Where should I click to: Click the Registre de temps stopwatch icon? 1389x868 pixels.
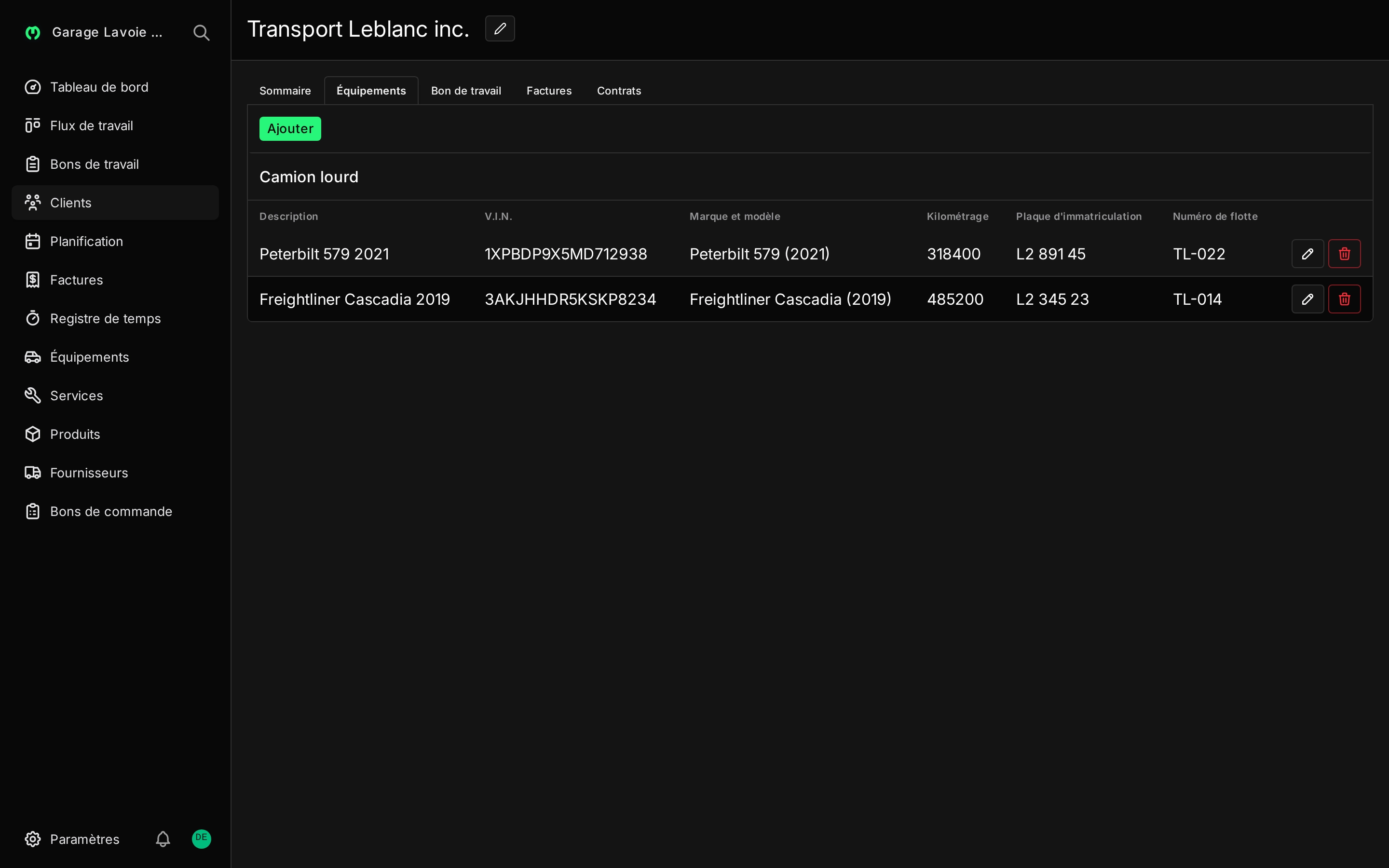[x=33, y=319]
